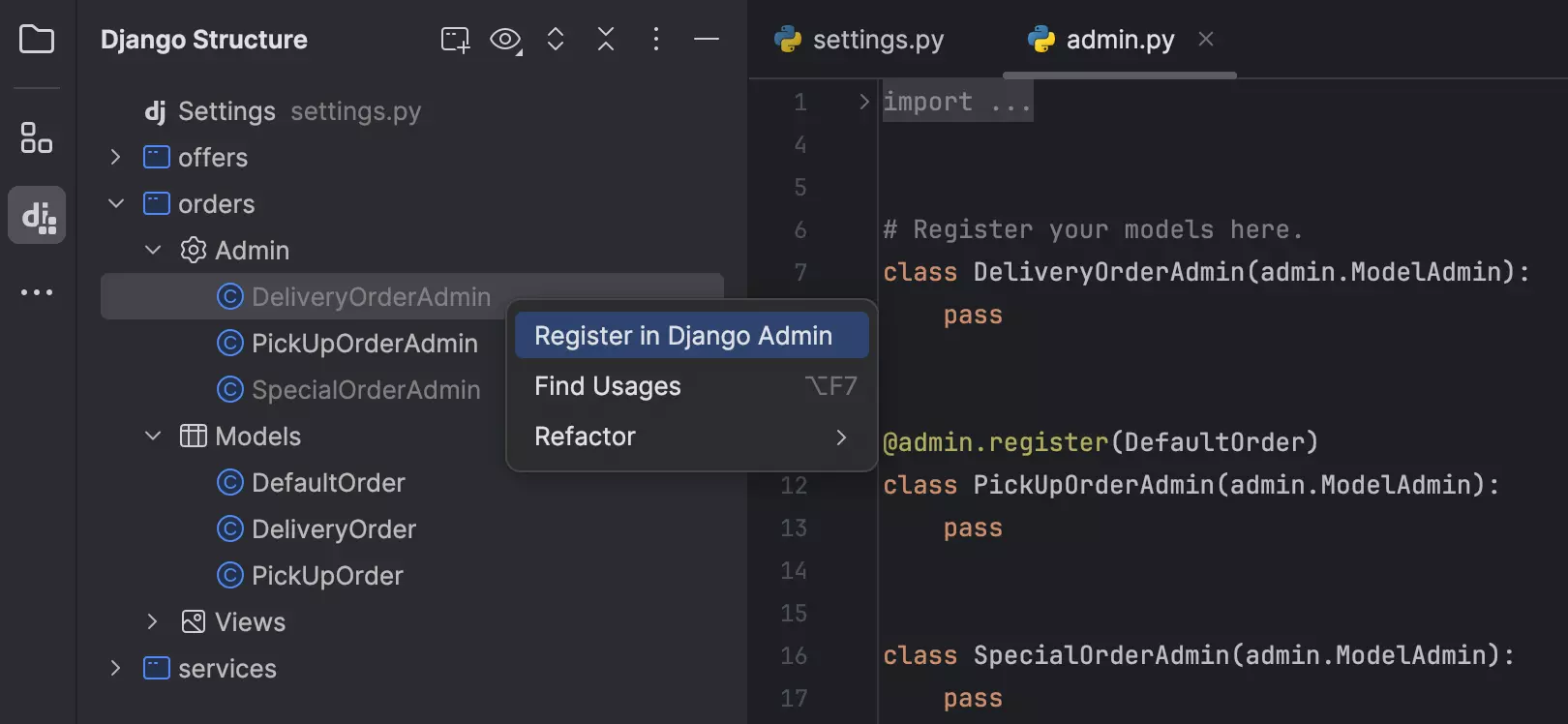Unfold the collapsed import block
The image size is (1568, 724).
click(863, 102)
